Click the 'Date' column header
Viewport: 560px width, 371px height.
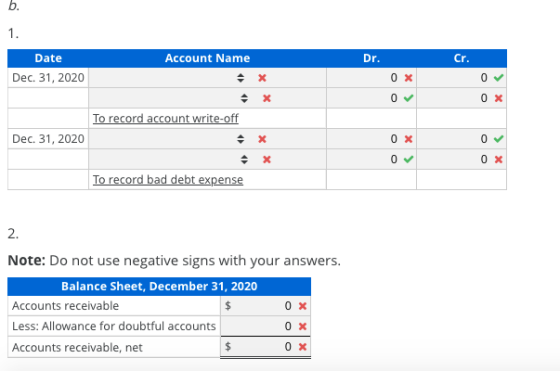(x=48, y=58)
